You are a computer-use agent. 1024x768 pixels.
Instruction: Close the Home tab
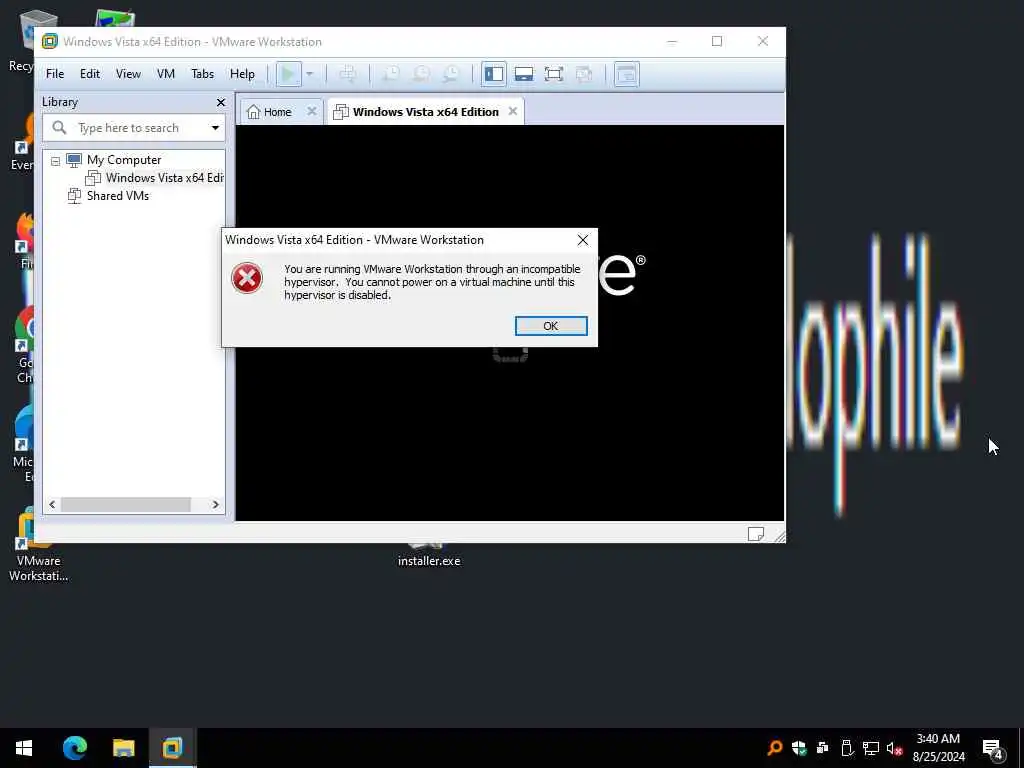click(x=312, y=111)
